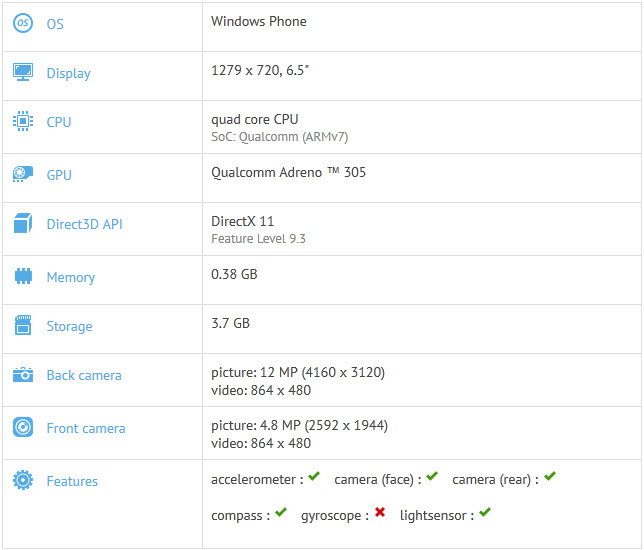The image size is (644, 550).
Task: Click the Memory chip icon
Action: 22,277
